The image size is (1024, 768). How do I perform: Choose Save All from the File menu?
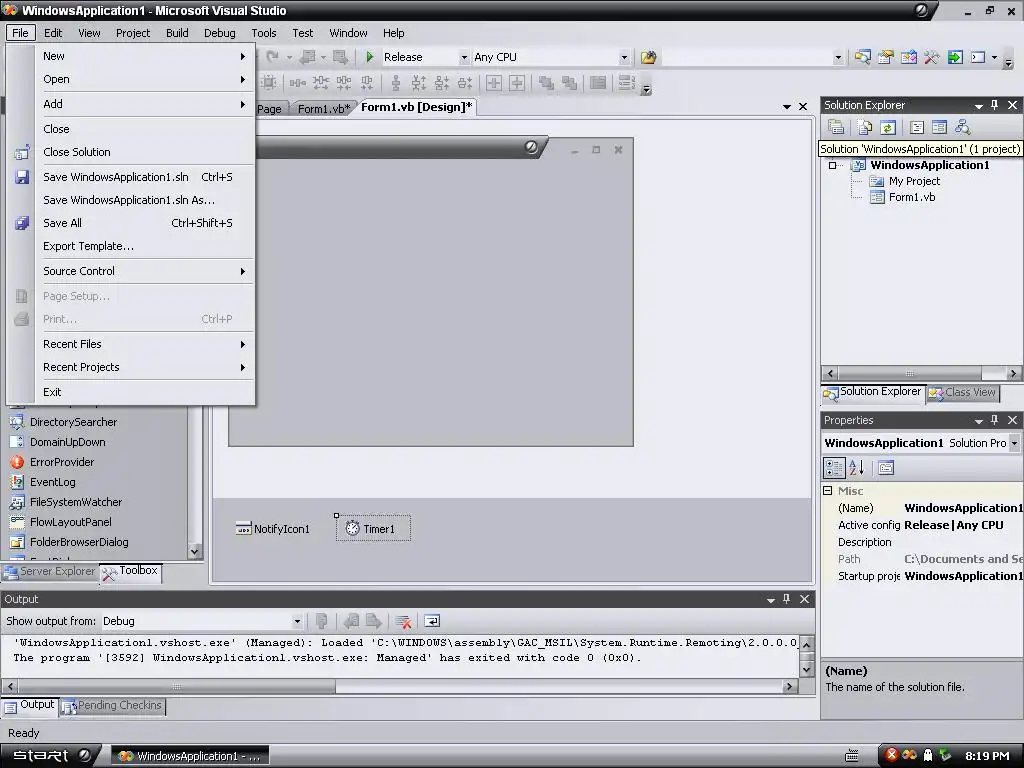click(144, 223)
